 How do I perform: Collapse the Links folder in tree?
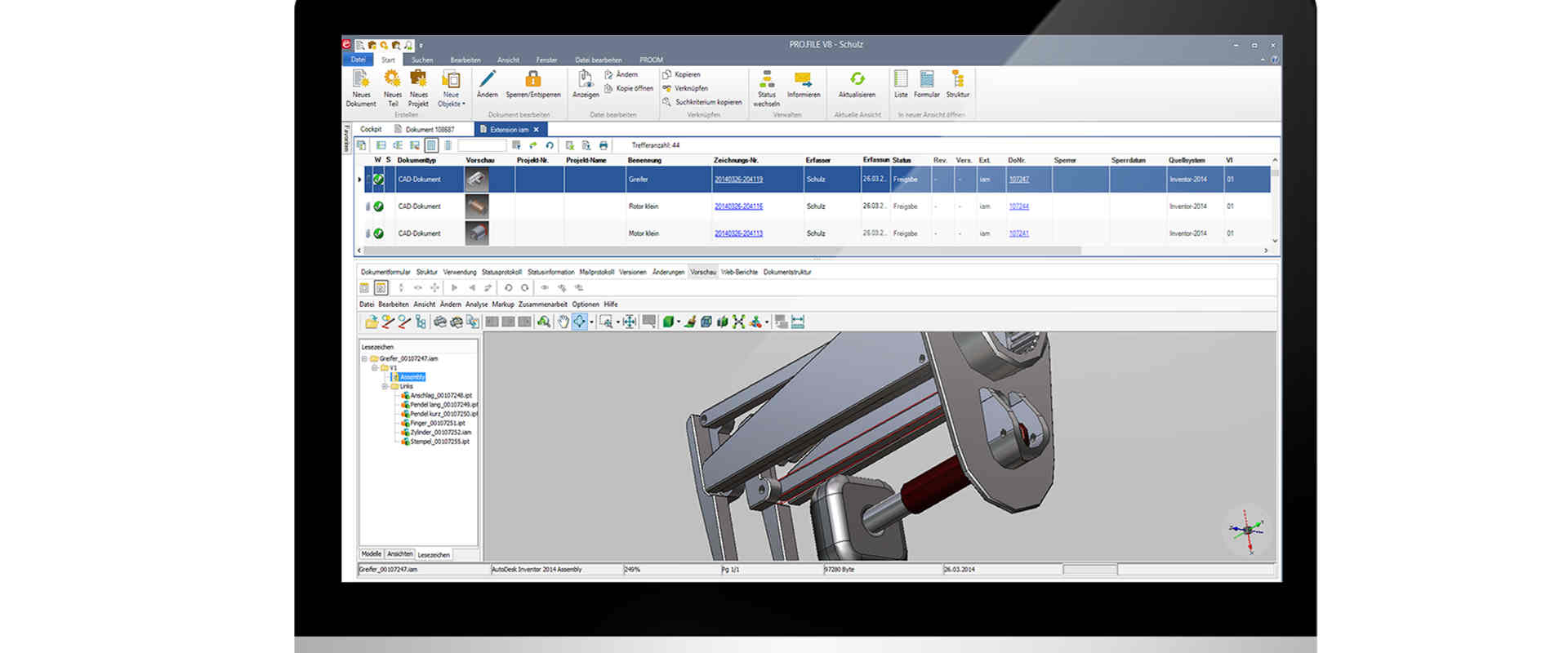point(385,386)
